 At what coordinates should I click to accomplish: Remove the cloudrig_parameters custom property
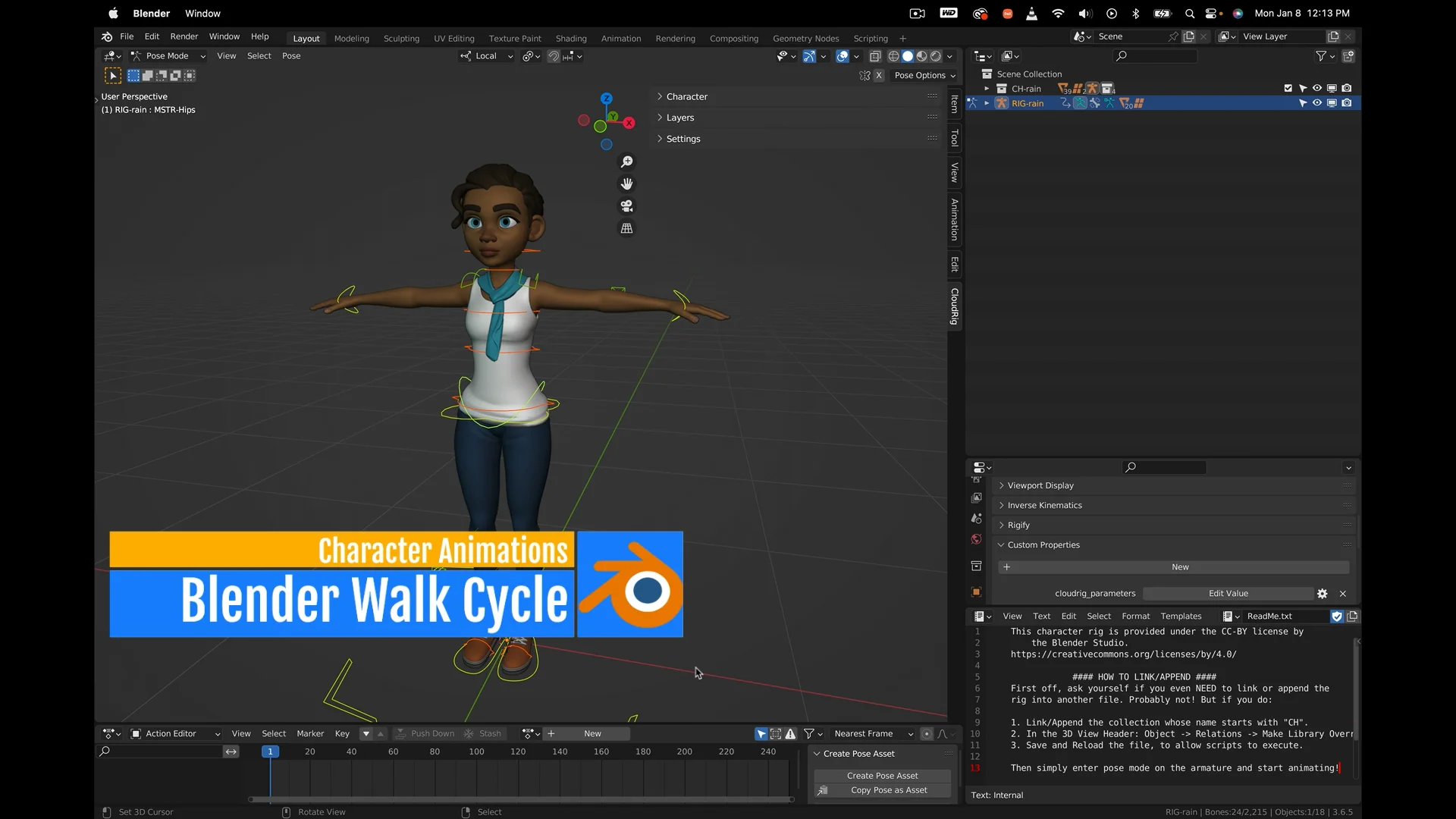pos(1343,594)
